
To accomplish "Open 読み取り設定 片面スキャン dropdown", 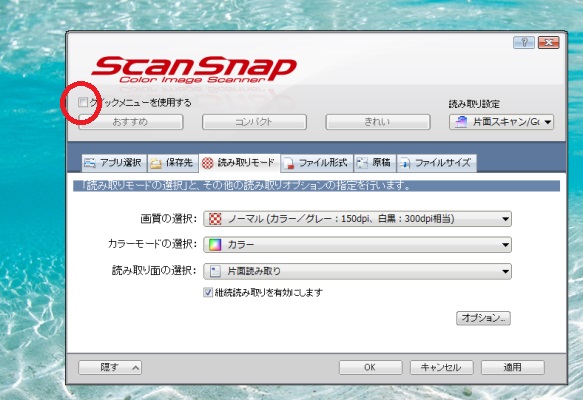I will (501, 122).
